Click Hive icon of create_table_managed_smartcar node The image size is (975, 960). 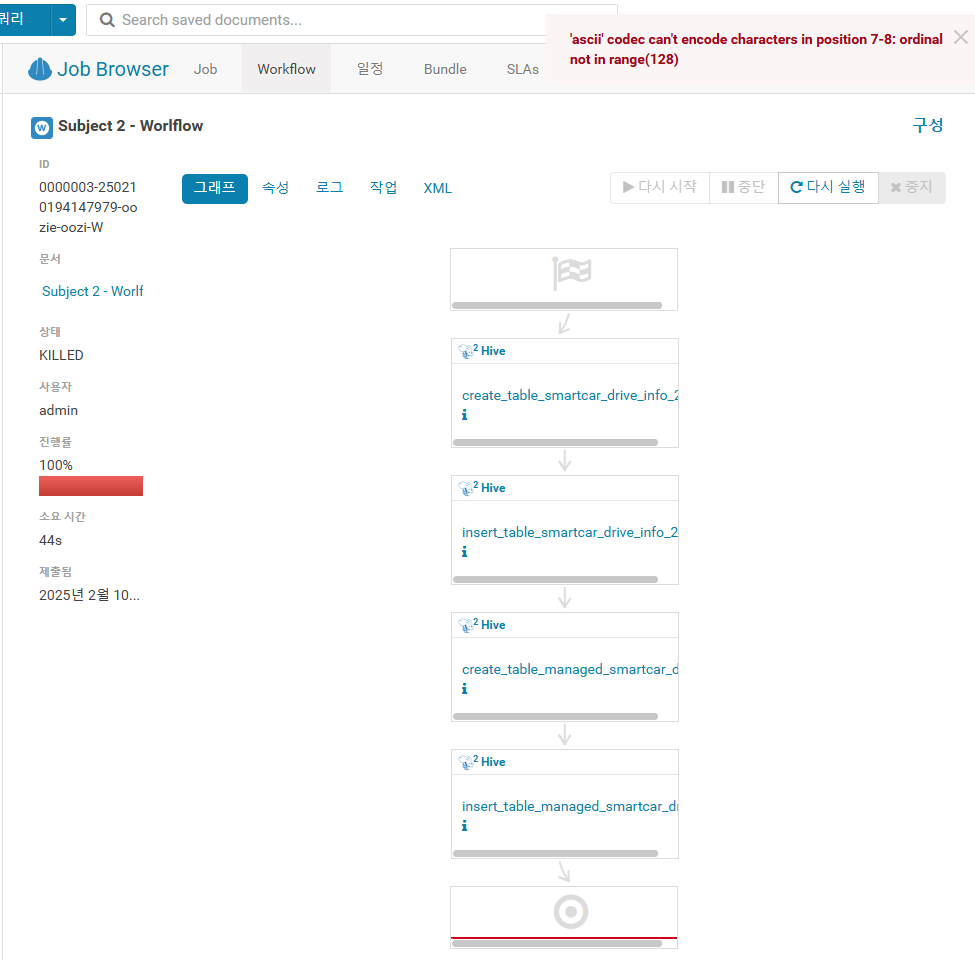click(x=466, y=625)
